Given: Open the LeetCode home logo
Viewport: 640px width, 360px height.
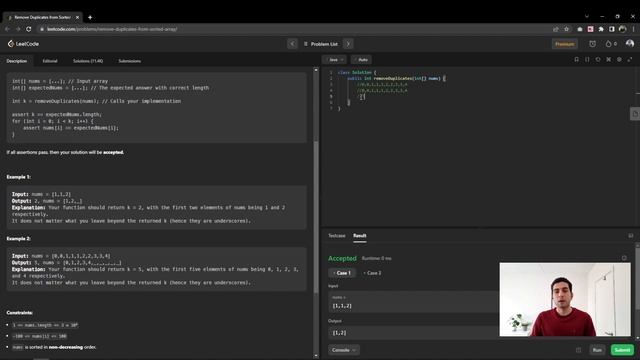Looking at the screenshot, I should pos(23,44).
